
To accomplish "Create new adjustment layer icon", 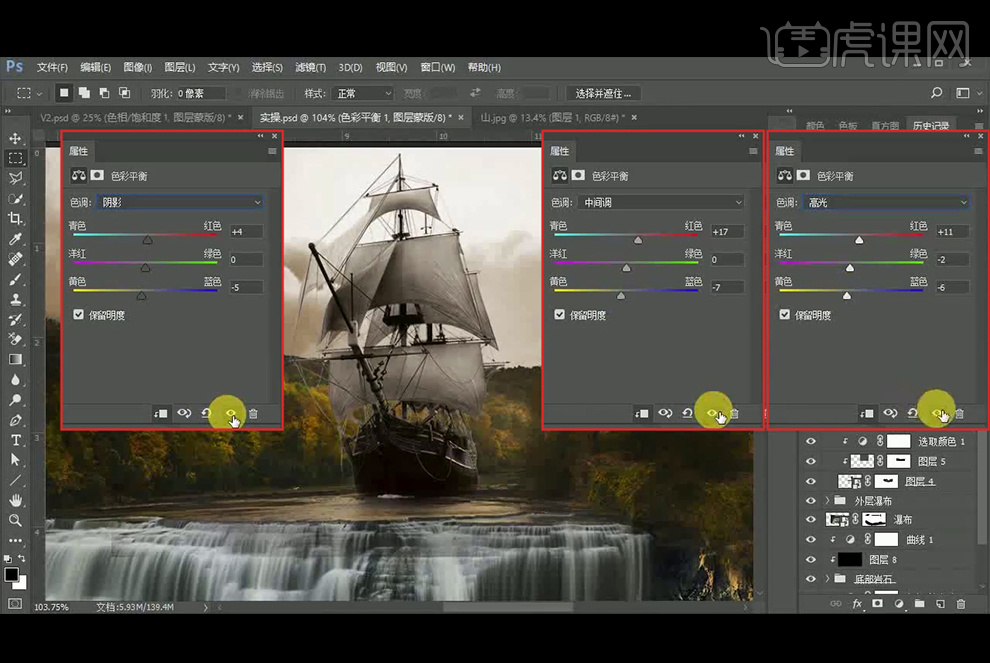I will (898, 604).
